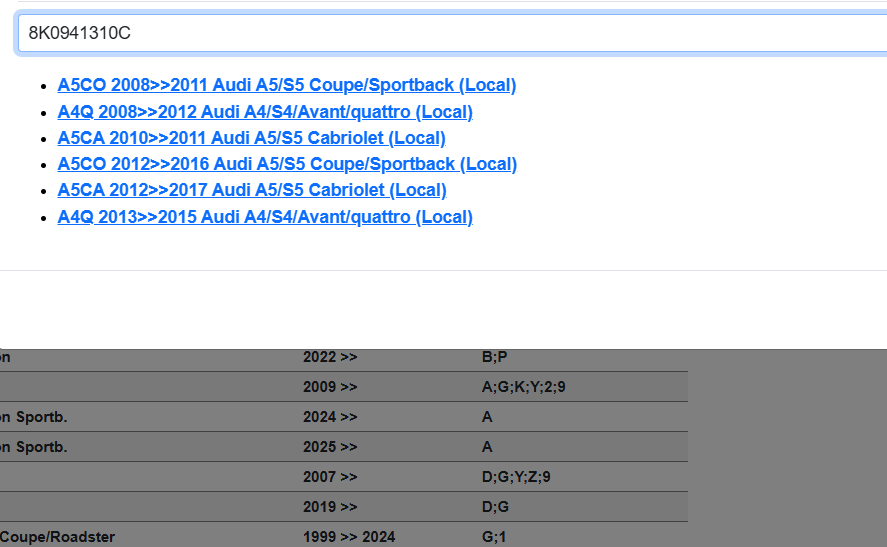Select the "2025 >>" year cell
887x547 pixels.
(x=330, y=447)
